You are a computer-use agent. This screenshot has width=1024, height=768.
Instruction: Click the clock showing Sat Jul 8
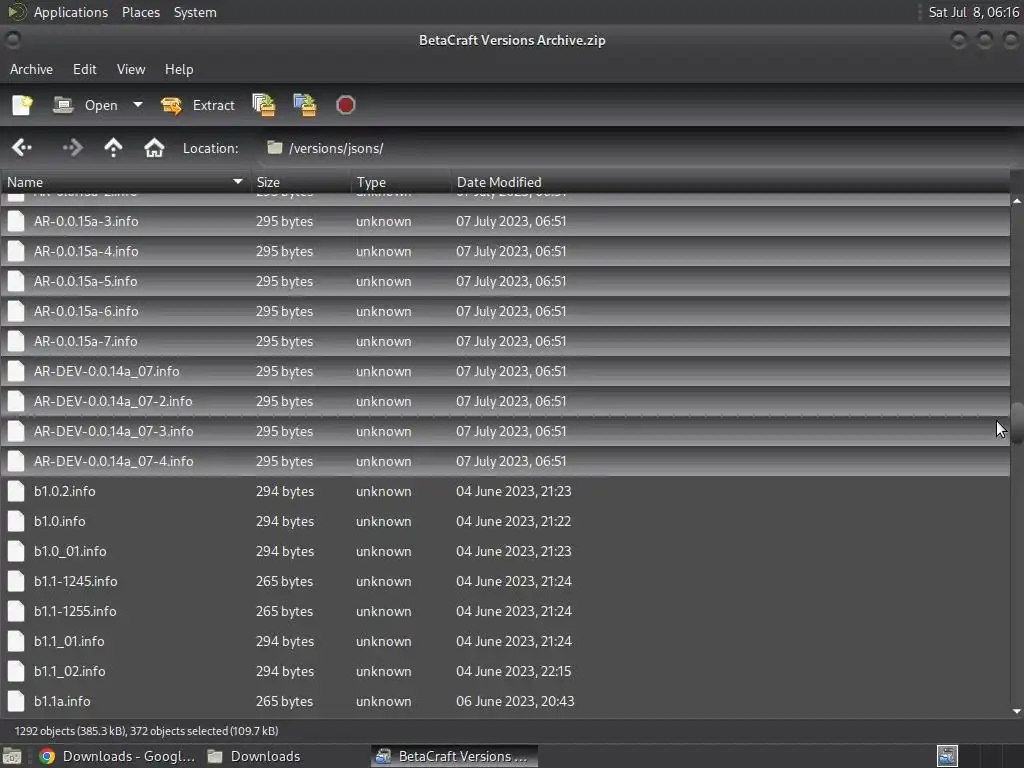click(974, 12)
